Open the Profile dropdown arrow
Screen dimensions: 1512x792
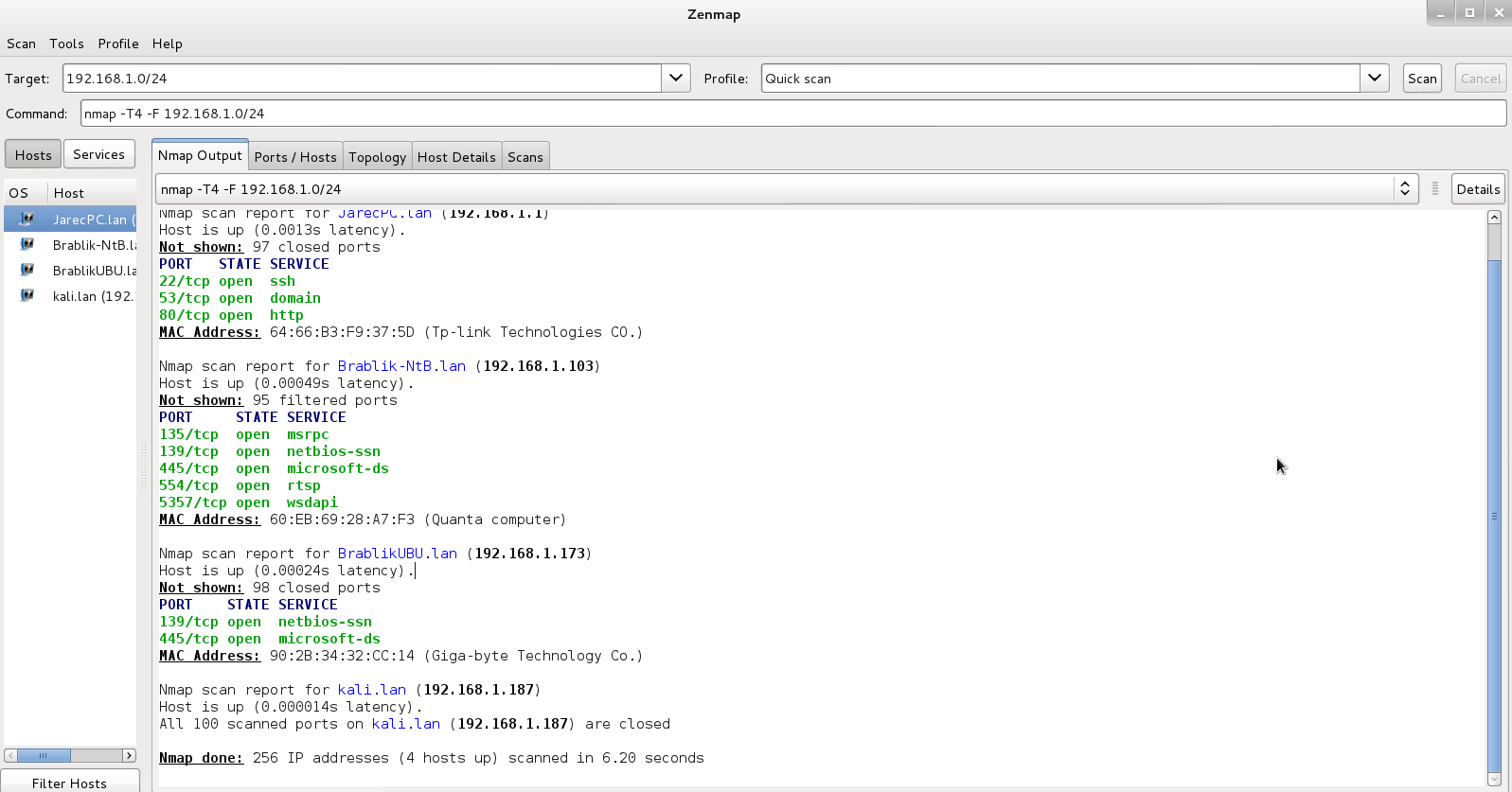tap(1375, 78)
